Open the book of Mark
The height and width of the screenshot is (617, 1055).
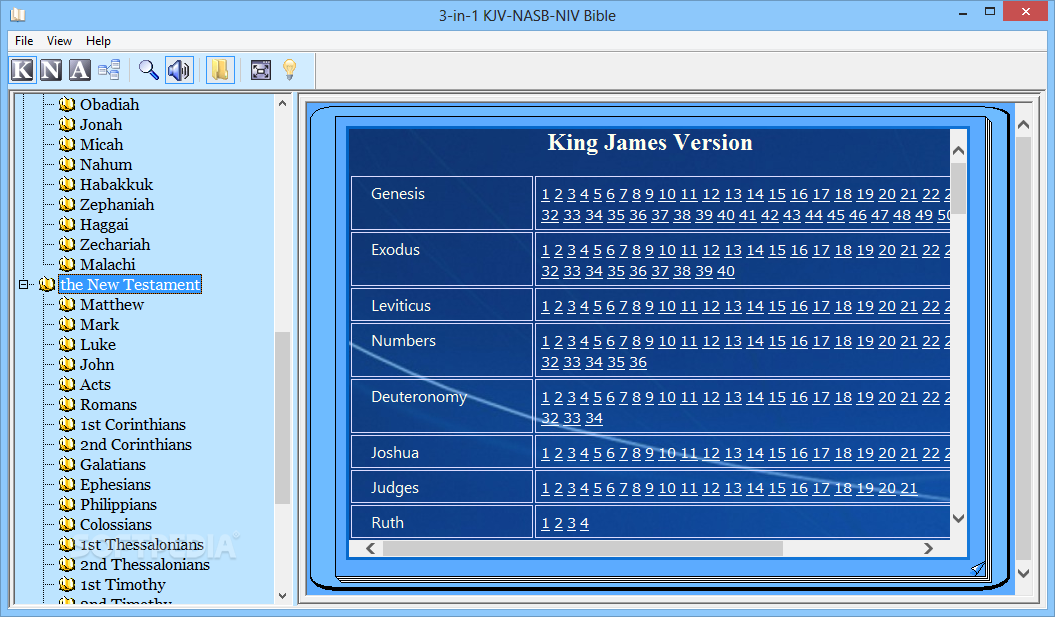click(x=100, y=324)
